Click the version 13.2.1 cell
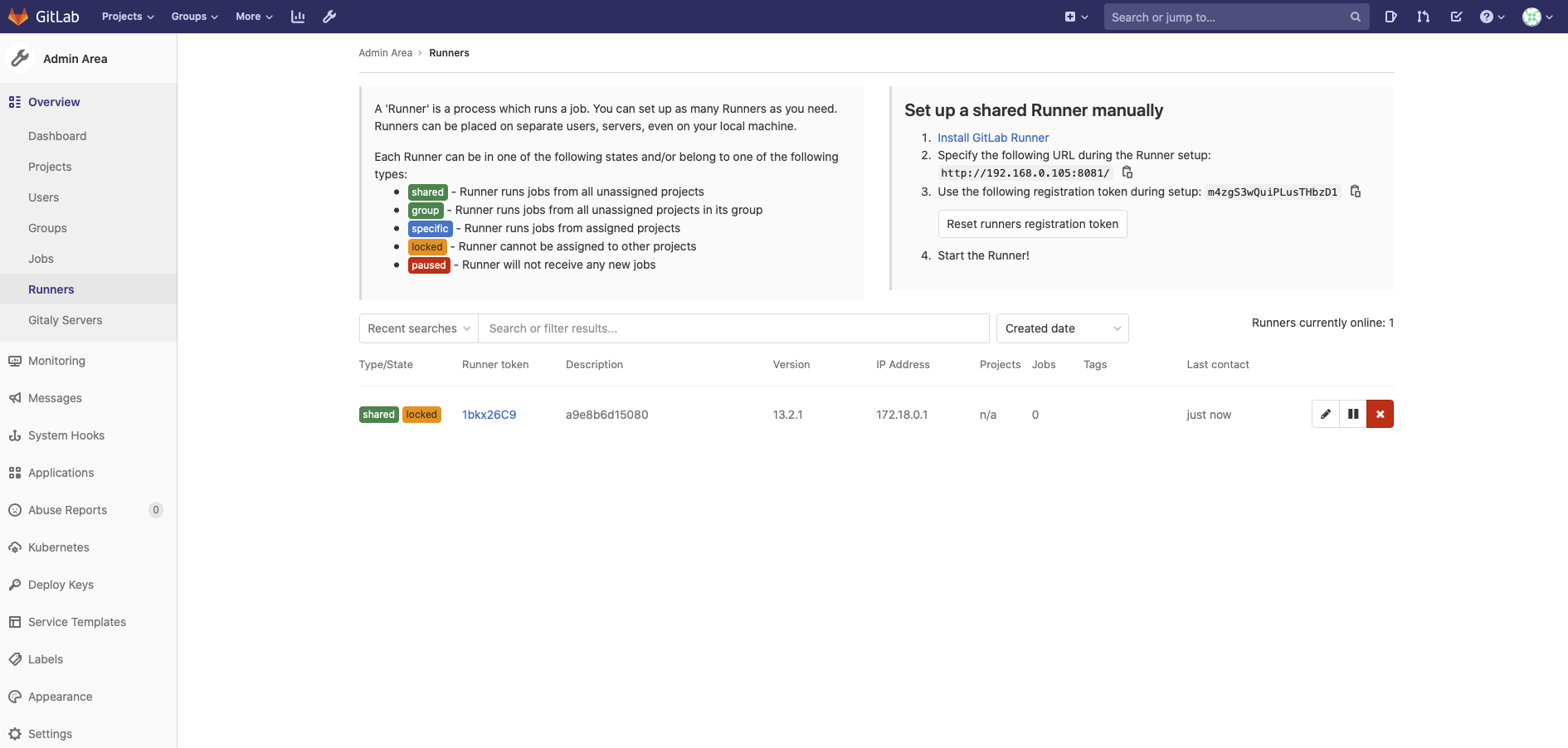Image resolution: width=1568 pixels, height=748 pixels. (788, 415)
